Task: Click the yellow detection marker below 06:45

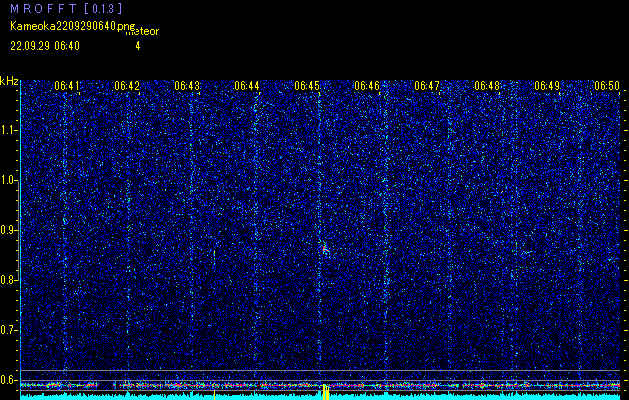Action: coord(326,392)
